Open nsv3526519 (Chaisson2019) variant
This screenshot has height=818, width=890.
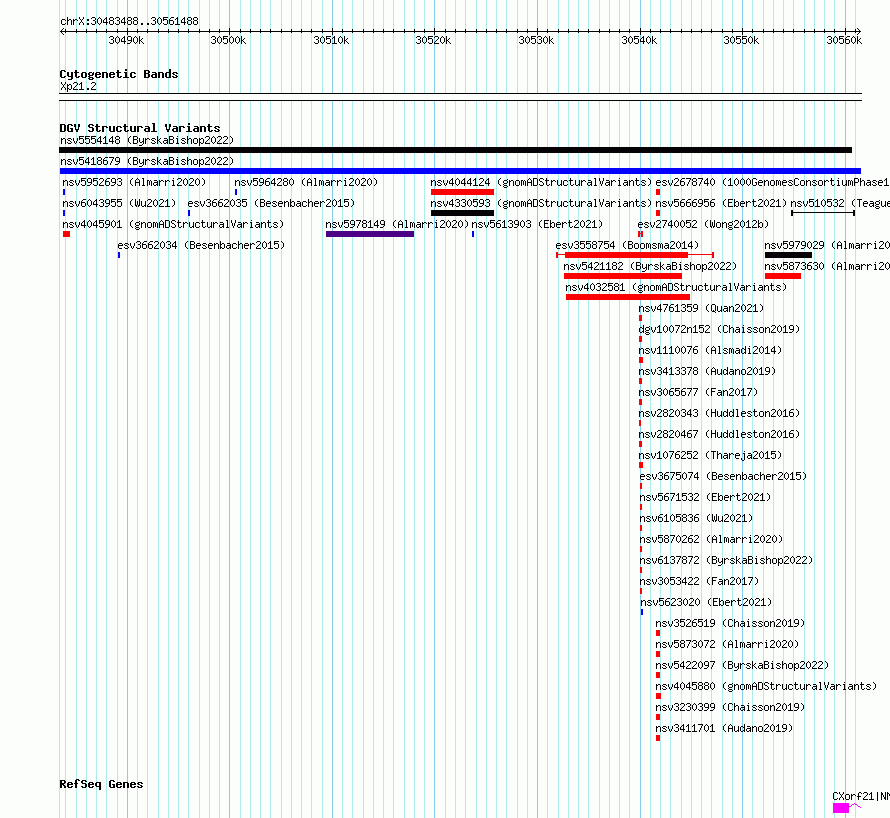pyautogui.click(x=731, y=623)
